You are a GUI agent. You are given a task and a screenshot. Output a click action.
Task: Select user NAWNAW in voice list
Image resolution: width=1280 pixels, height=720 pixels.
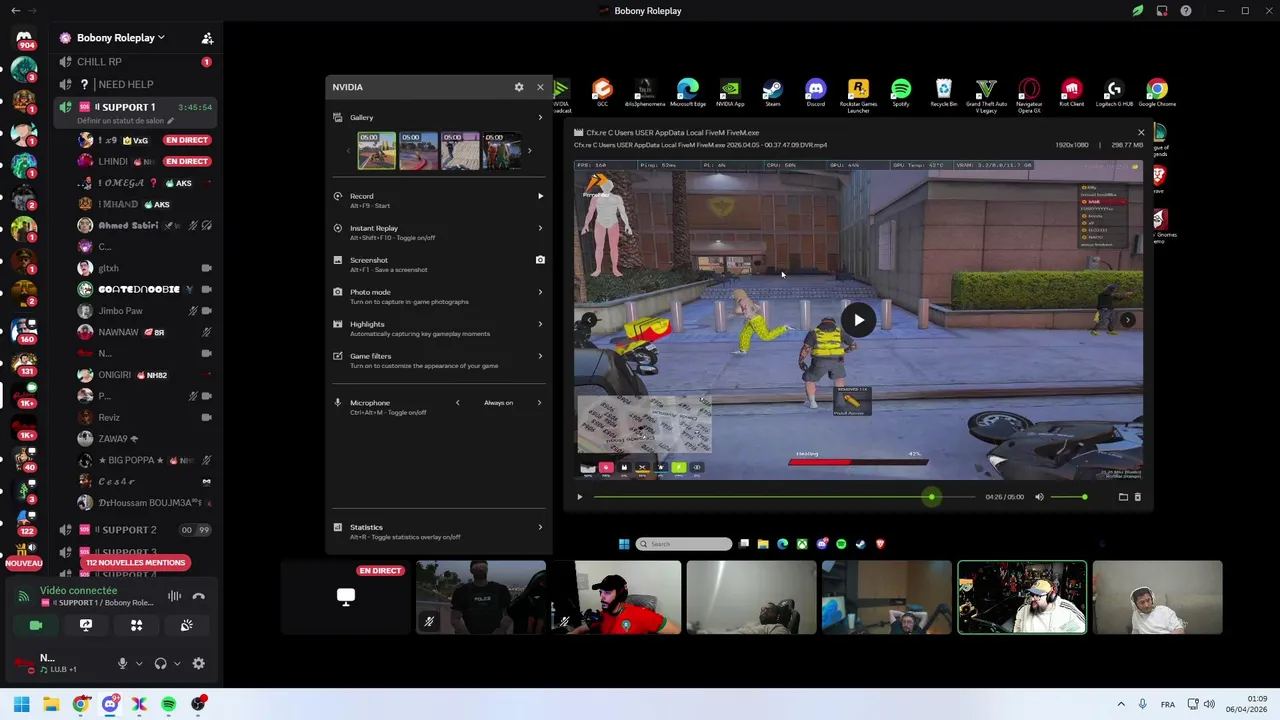coord(147,332)
